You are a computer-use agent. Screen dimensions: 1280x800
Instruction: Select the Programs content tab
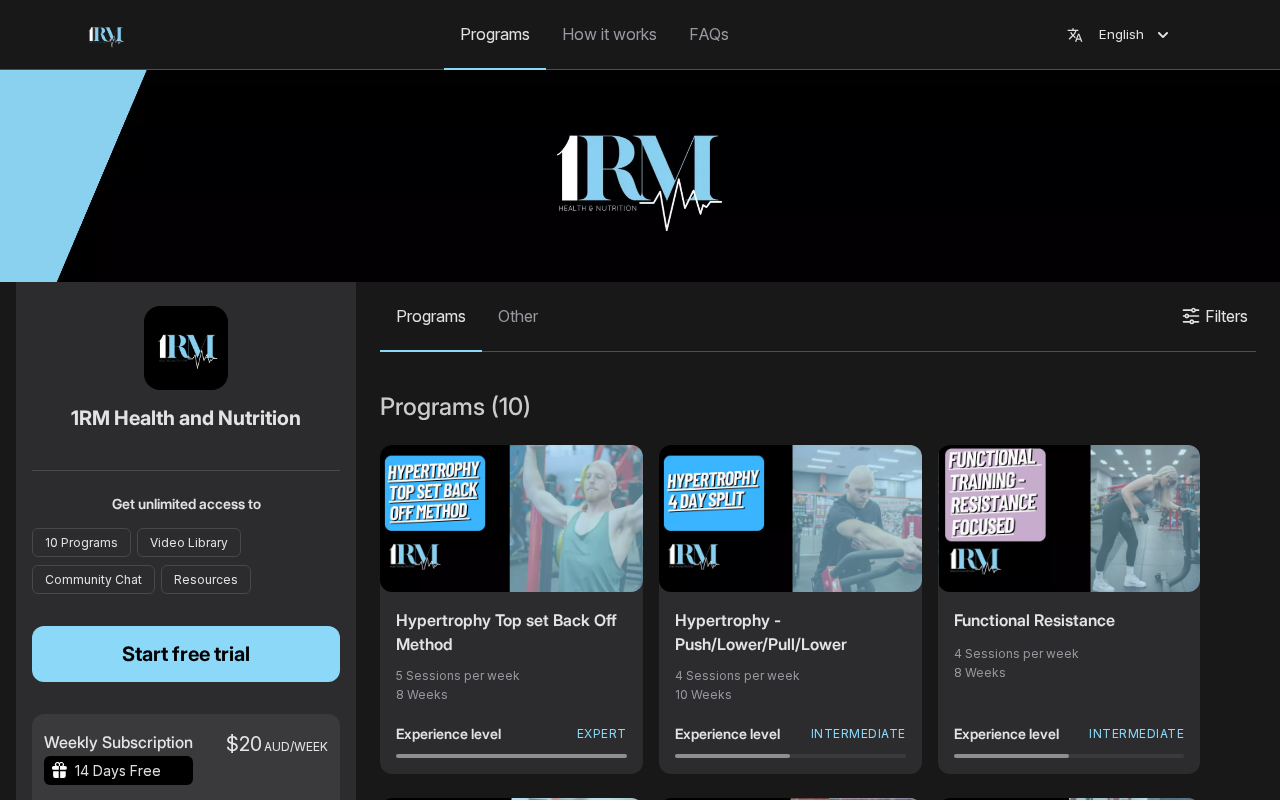pos(431,316)
